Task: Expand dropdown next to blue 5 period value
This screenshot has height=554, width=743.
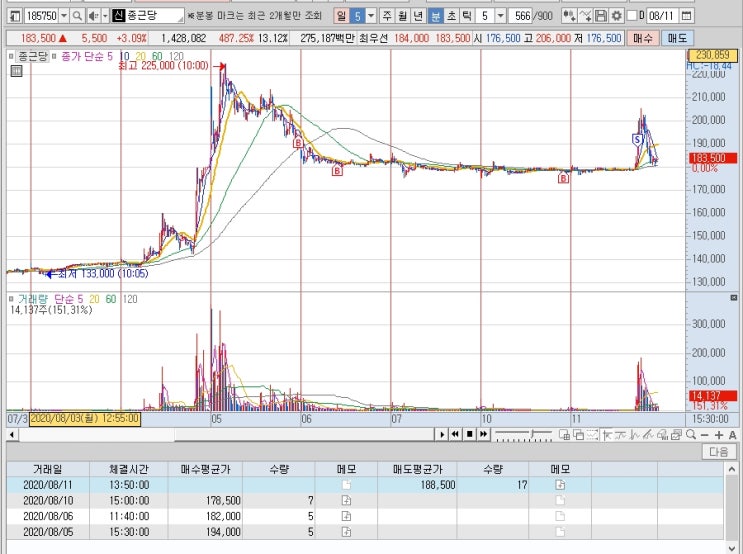Action: click(371, 16)
